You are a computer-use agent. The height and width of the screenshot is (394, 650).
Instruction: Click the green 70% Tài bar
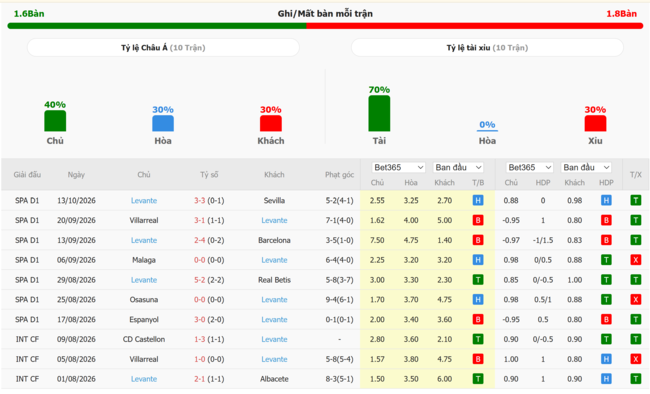(x=379, y=113)
